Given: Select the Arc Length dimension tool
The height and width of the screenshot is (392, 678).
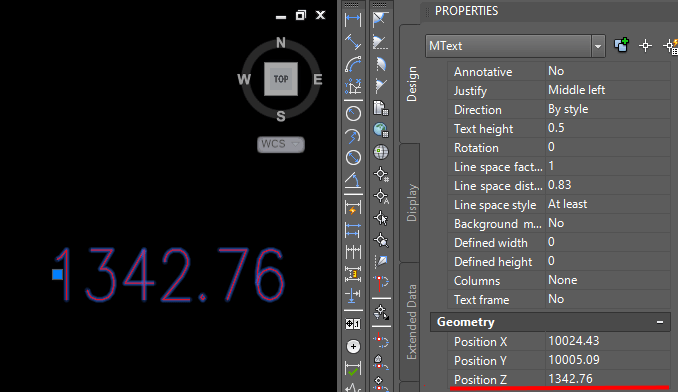Looking at the screenshot, I should coord(353,64).
